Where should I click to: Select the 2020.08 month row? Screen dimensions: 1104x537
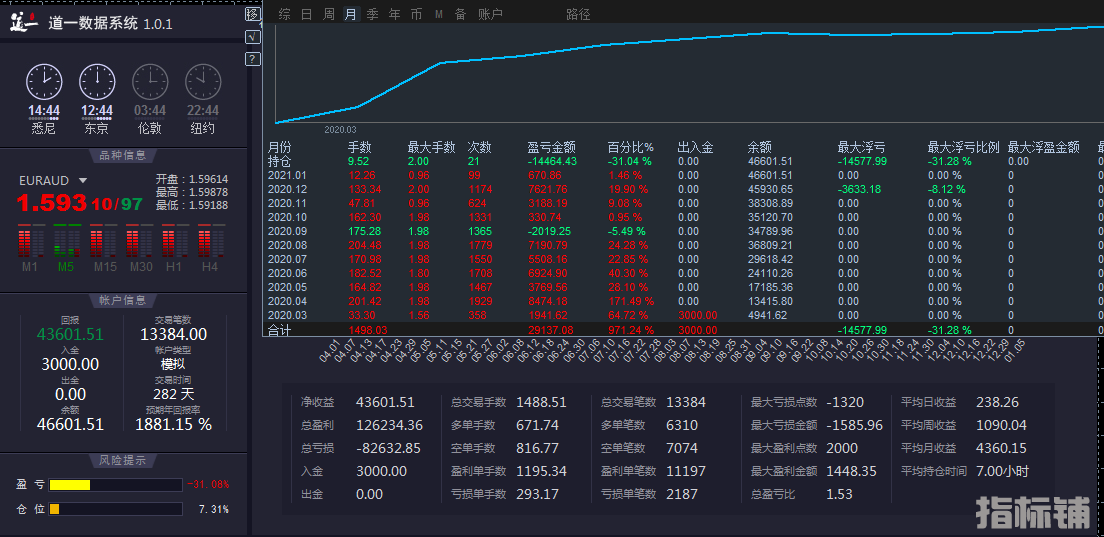(684, 245)
